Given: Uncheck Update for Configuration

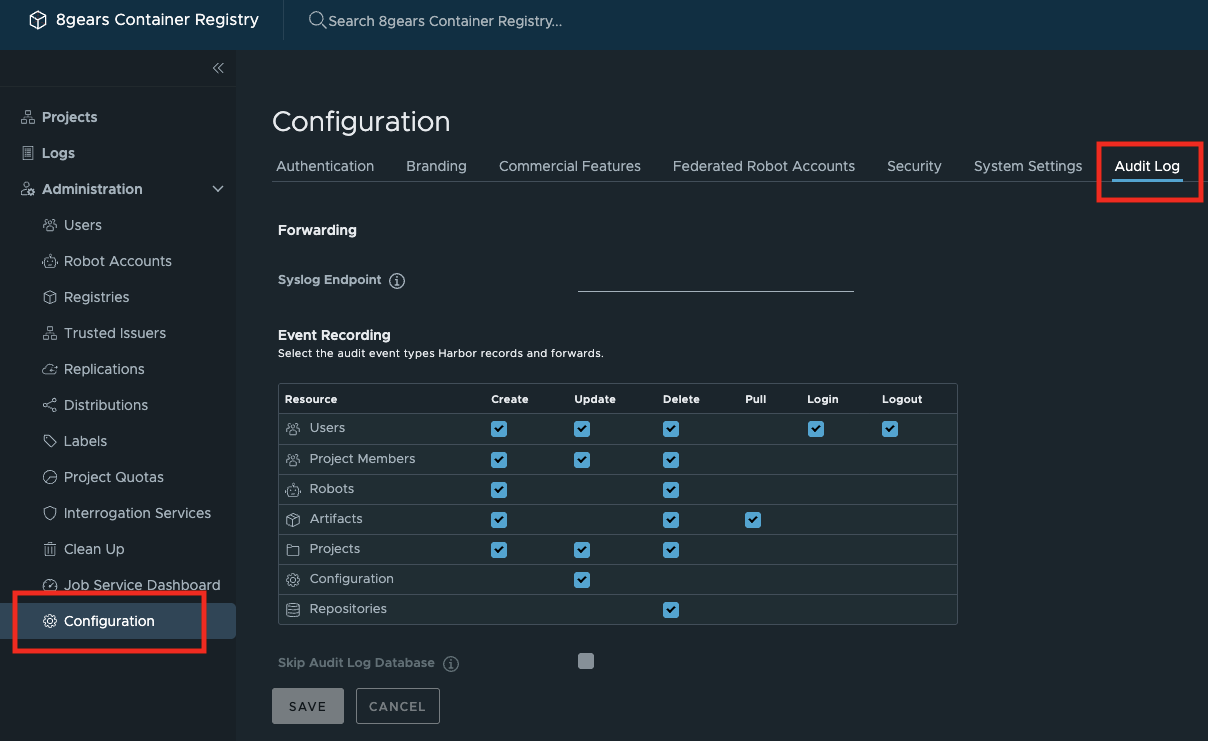Looking at the screenshot, I should tap(582, 580).
